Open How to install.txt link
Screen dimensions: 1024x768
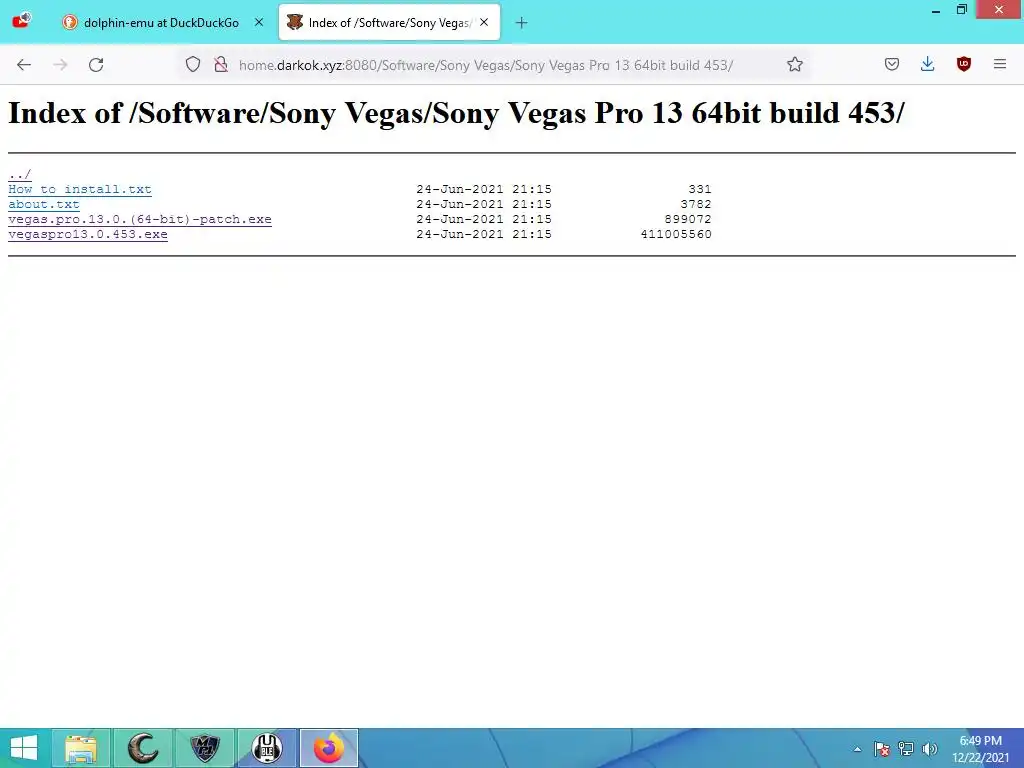[x=80, y=189]
